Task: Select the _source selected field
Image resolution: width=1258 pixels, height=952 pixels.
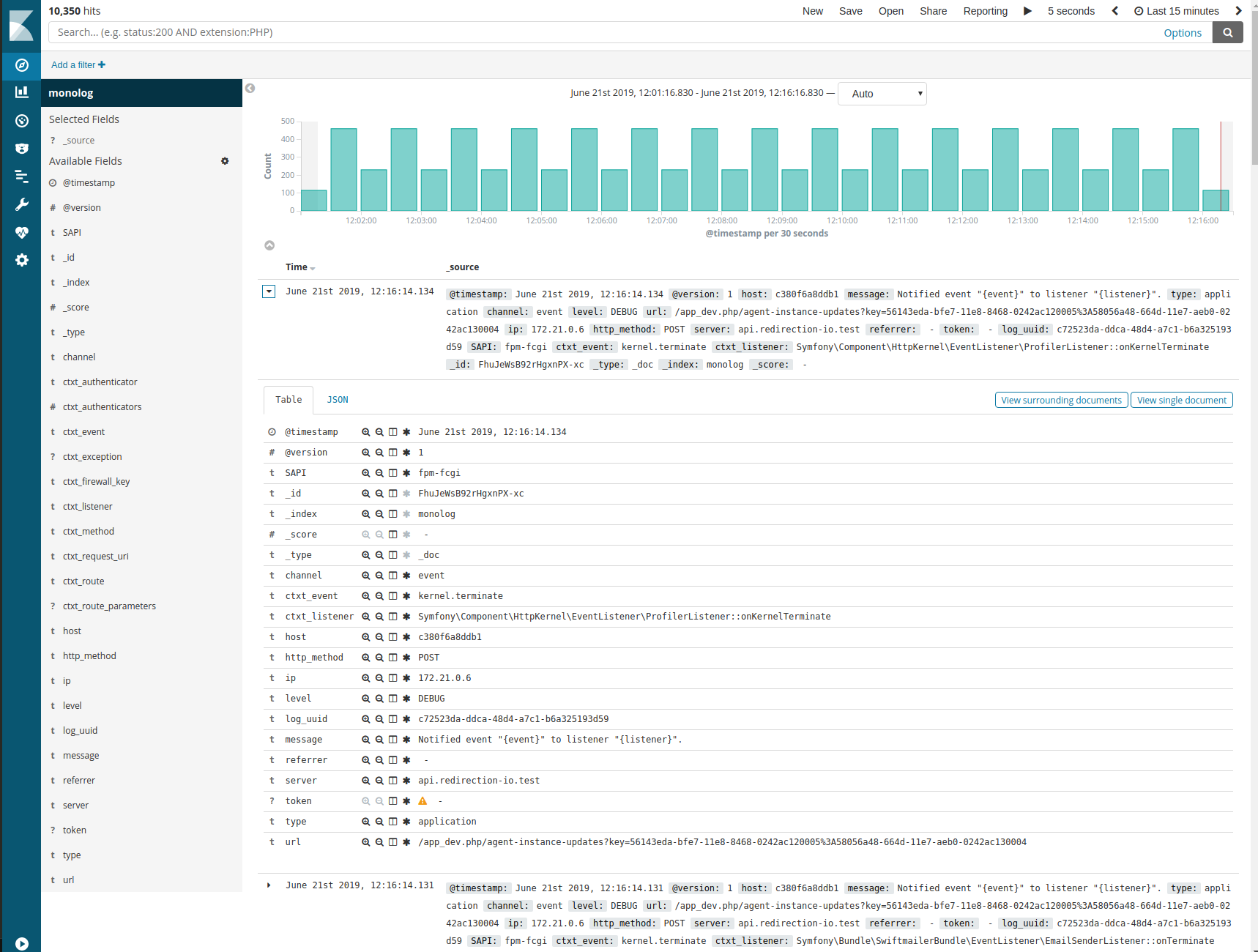Action: (x=78, y=141)
